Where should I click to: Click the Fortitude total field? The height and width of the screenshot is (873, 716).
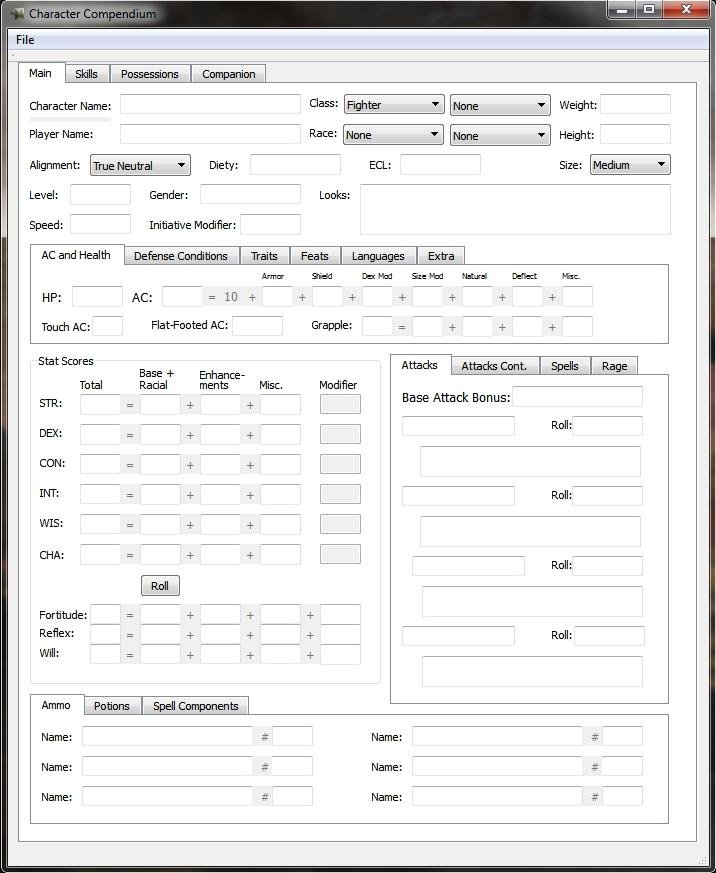pyautogui.click(x=105, y=615)
